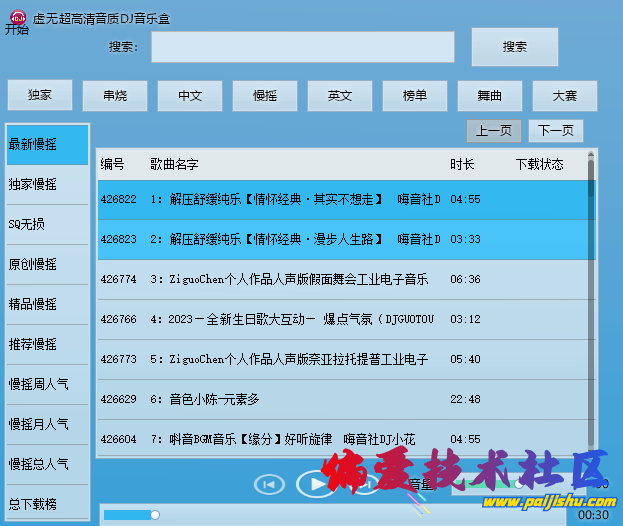Click the song list vertical scrollbar
The width and height of the screenshot is (623, 526).
pos(591,300)
